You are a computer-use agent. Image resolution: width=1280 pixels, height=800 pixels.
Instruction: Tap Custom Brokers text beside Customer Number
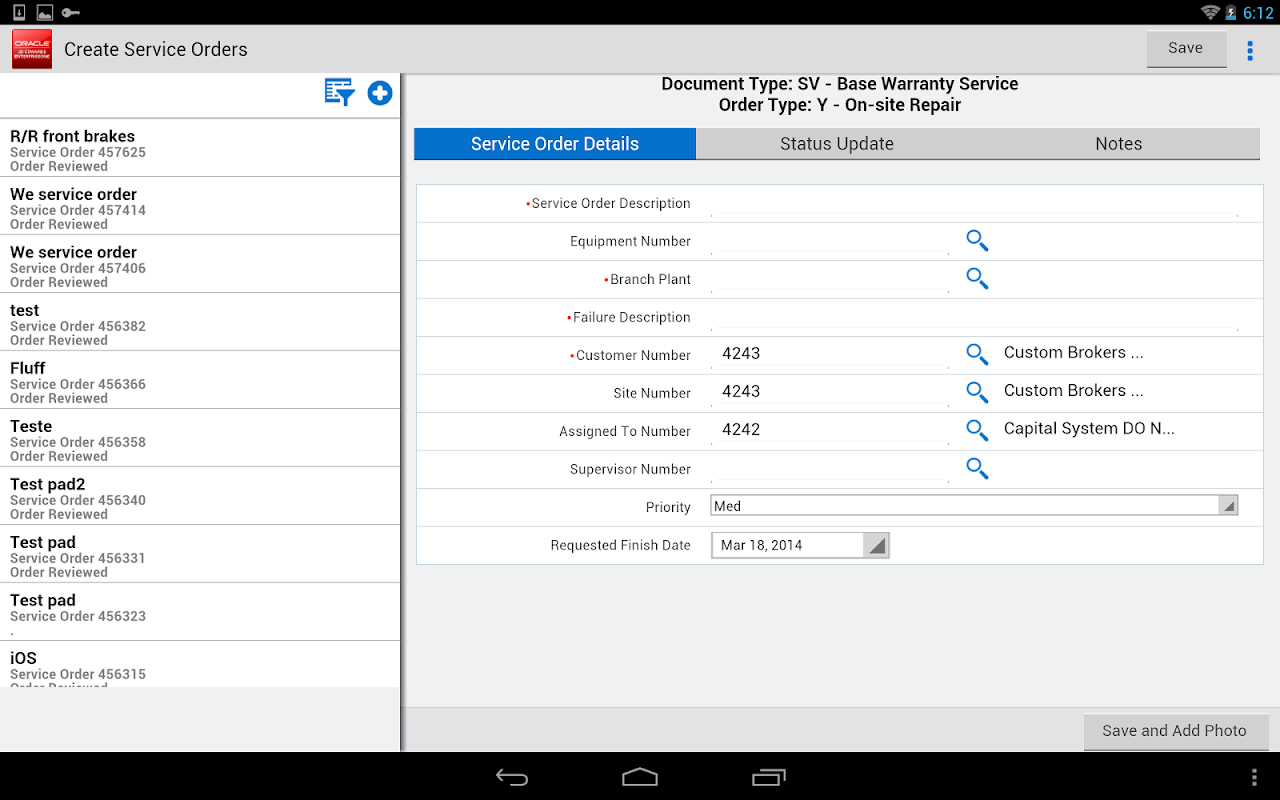click(1073, 353)
